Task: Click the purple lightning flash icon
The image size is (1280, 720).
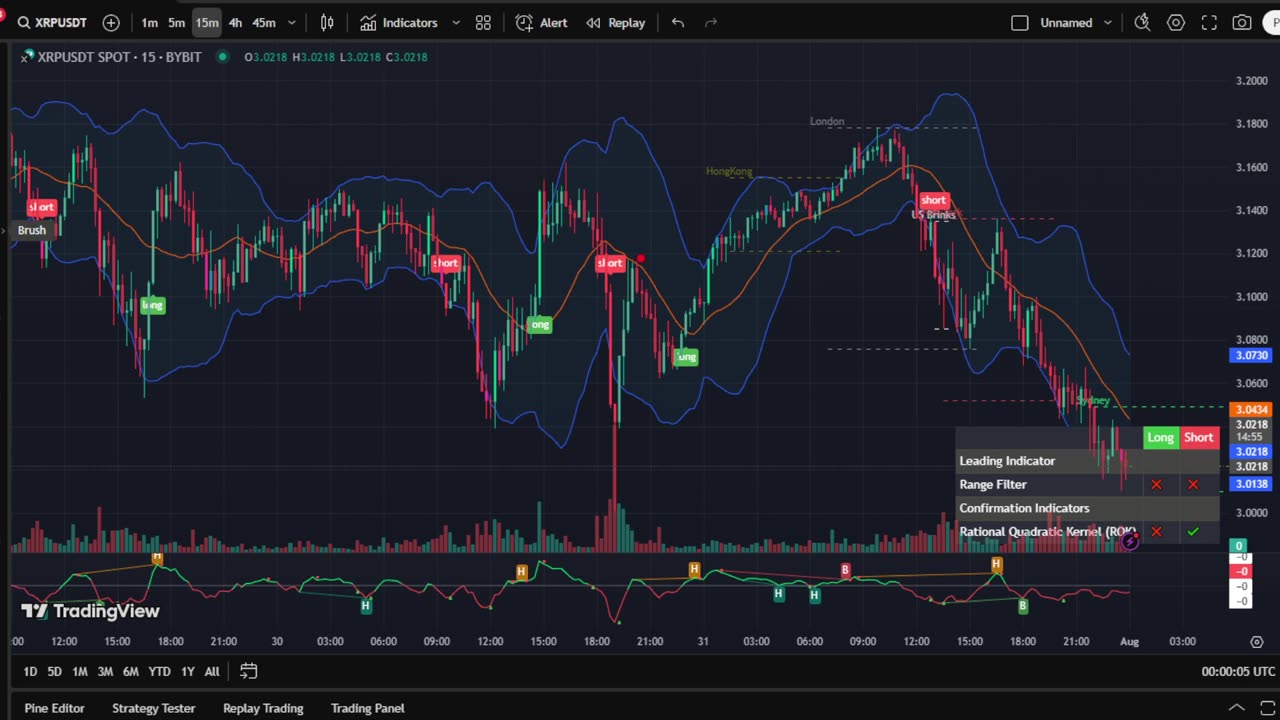Action: pyautogui.click(x=1130, y=542)
